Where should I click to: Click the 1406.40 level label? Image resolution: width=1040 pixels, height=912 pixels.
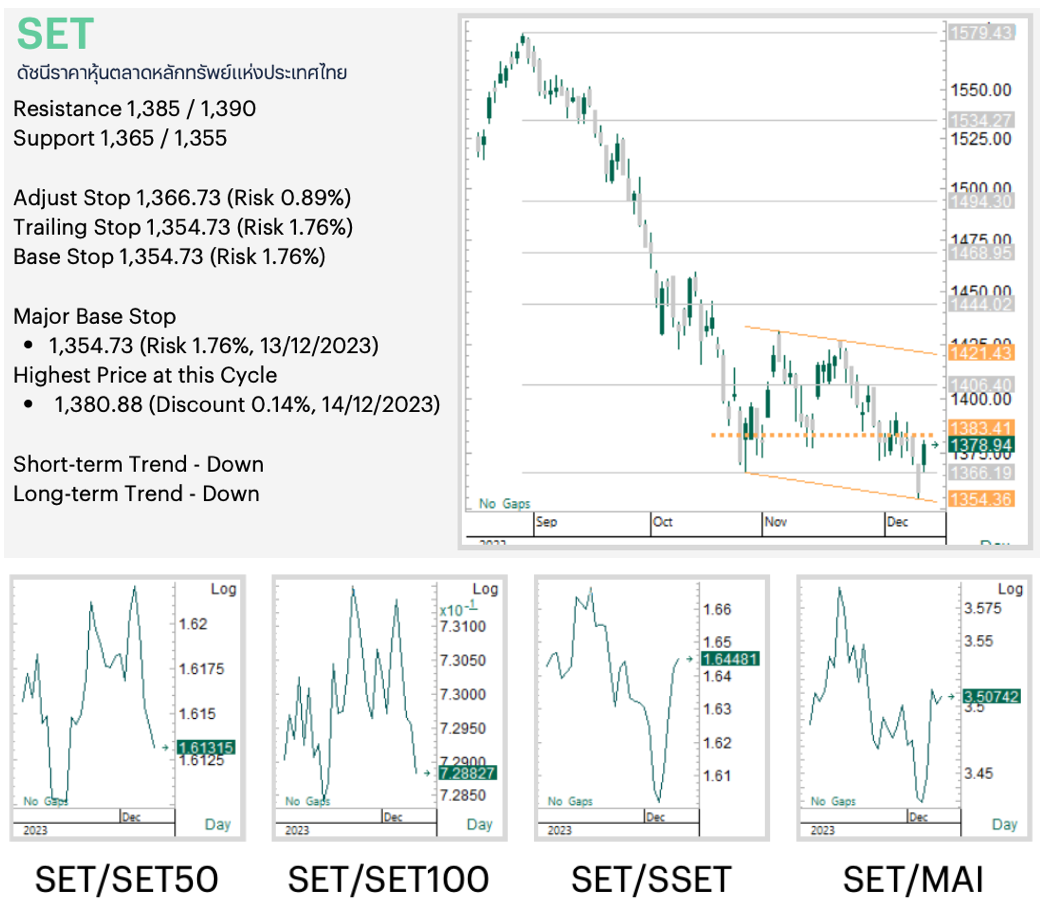tap(980, 385)
